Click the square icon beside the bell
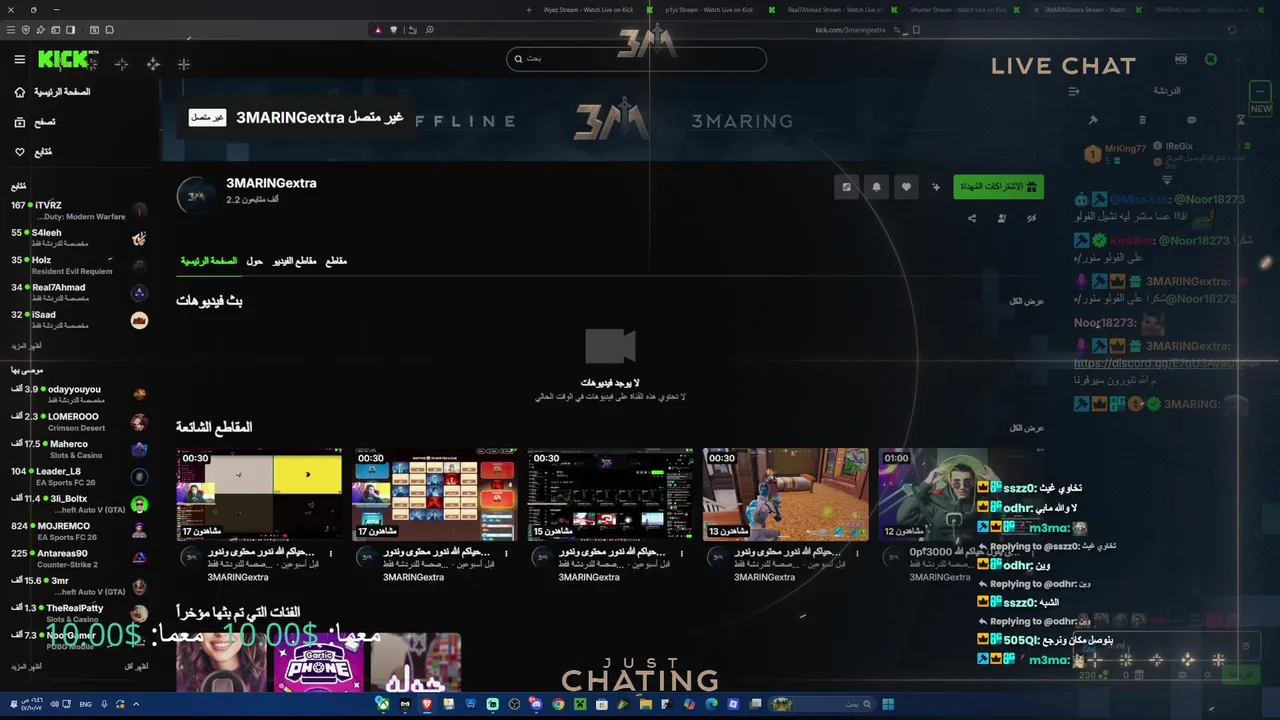The height and width of the screenshot is (720, 1280). (x=847, y=187)
